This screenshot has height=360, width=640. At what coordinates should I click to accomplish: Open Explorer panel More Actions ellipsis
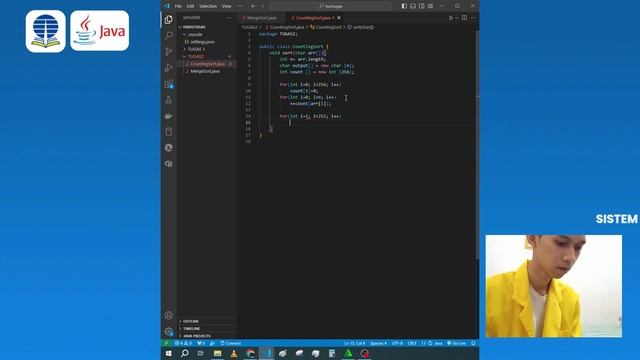coord(229,18)
